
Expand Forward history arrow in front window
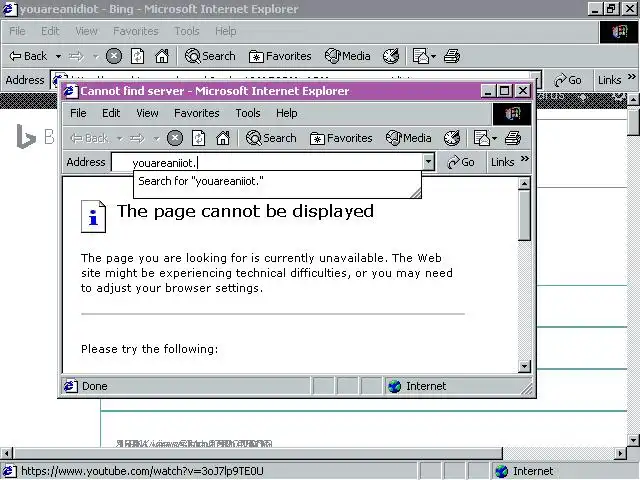coord(156,139)
